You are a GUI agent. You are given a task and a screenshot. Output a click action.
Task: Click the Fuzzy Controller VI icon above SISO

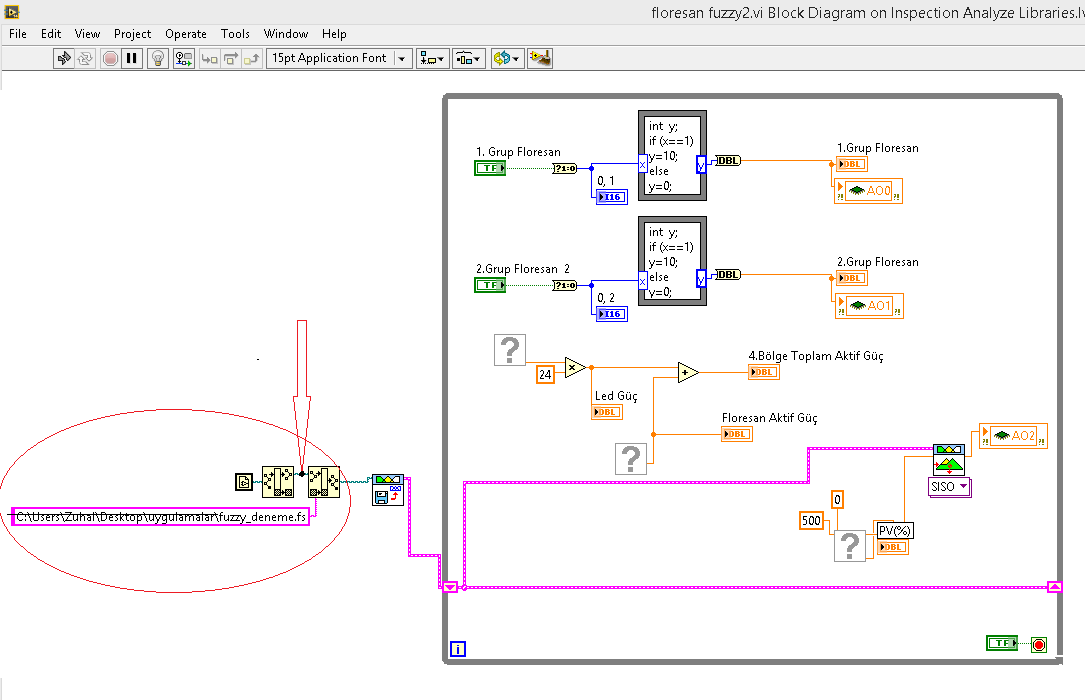[x=949, y=460]
